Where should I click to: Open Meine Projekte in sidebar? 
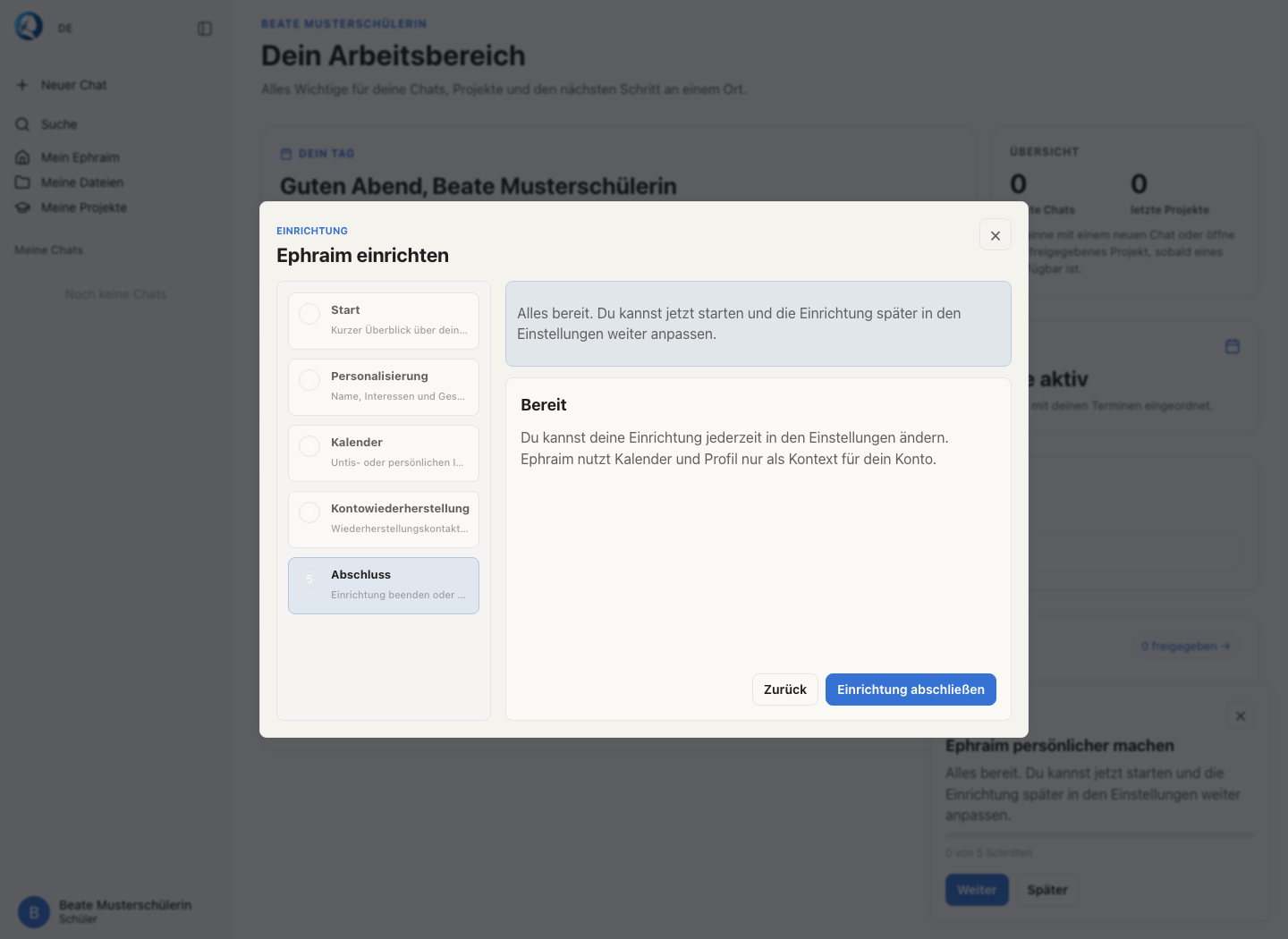(x=83, y=207)
